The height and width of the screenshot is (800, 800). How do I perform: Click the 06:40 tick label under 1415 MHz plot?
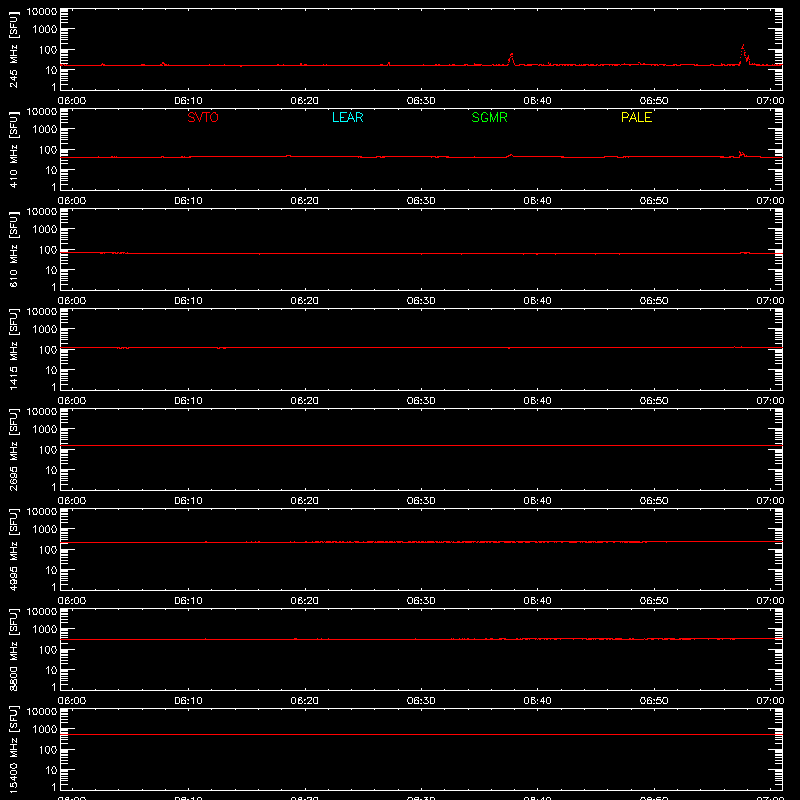(x=537, y=401)
